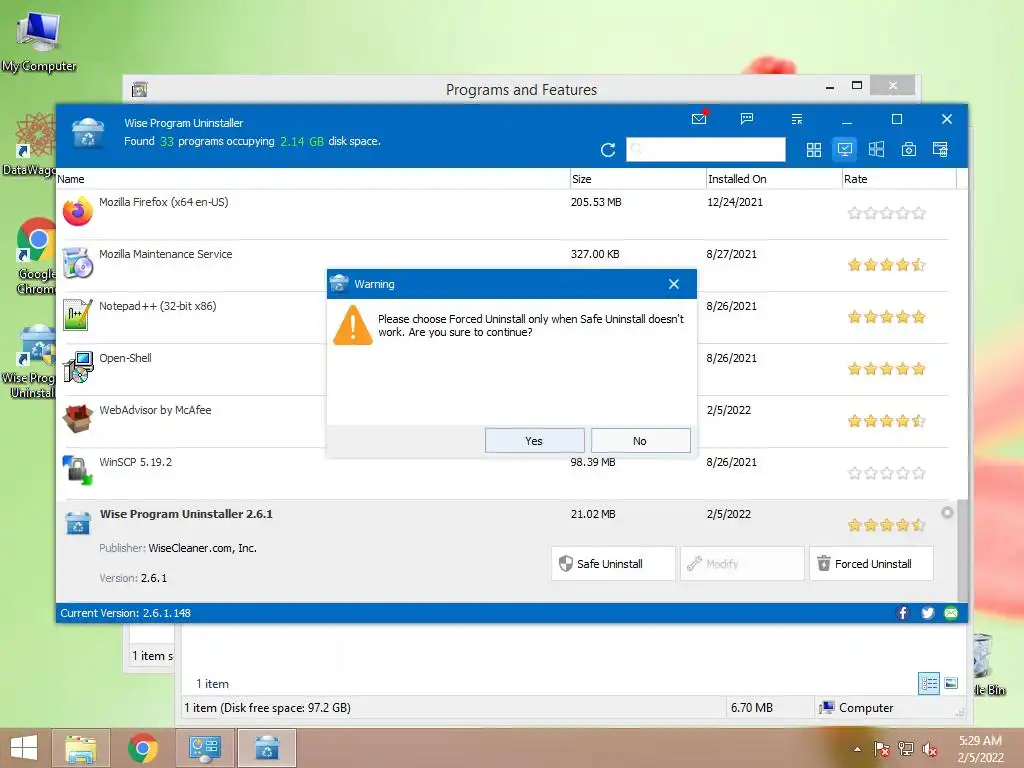The image size is (1024, 768).
Task: Click the Wise Uninstaller list scrollbar
Action: coord(963,550)
